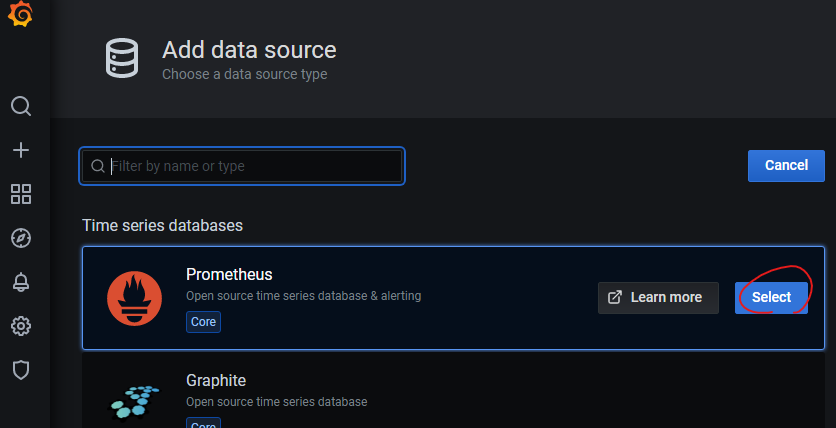
Task: Click the Graphite data source title
Action: (x=216, y=380)
